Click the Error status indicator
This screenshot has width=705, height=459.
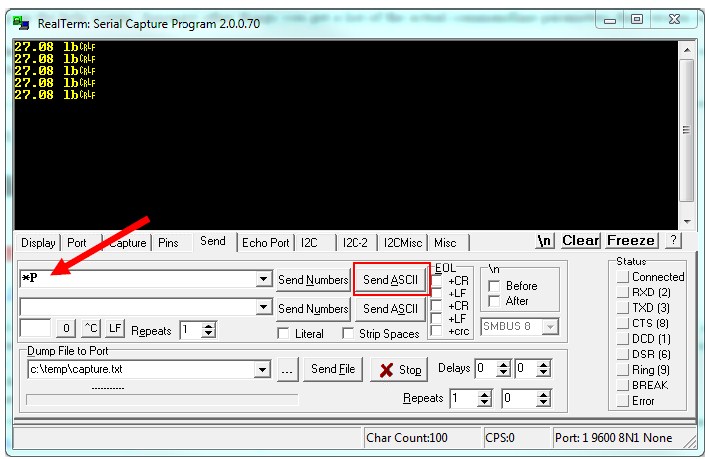[x=622, y=401]
